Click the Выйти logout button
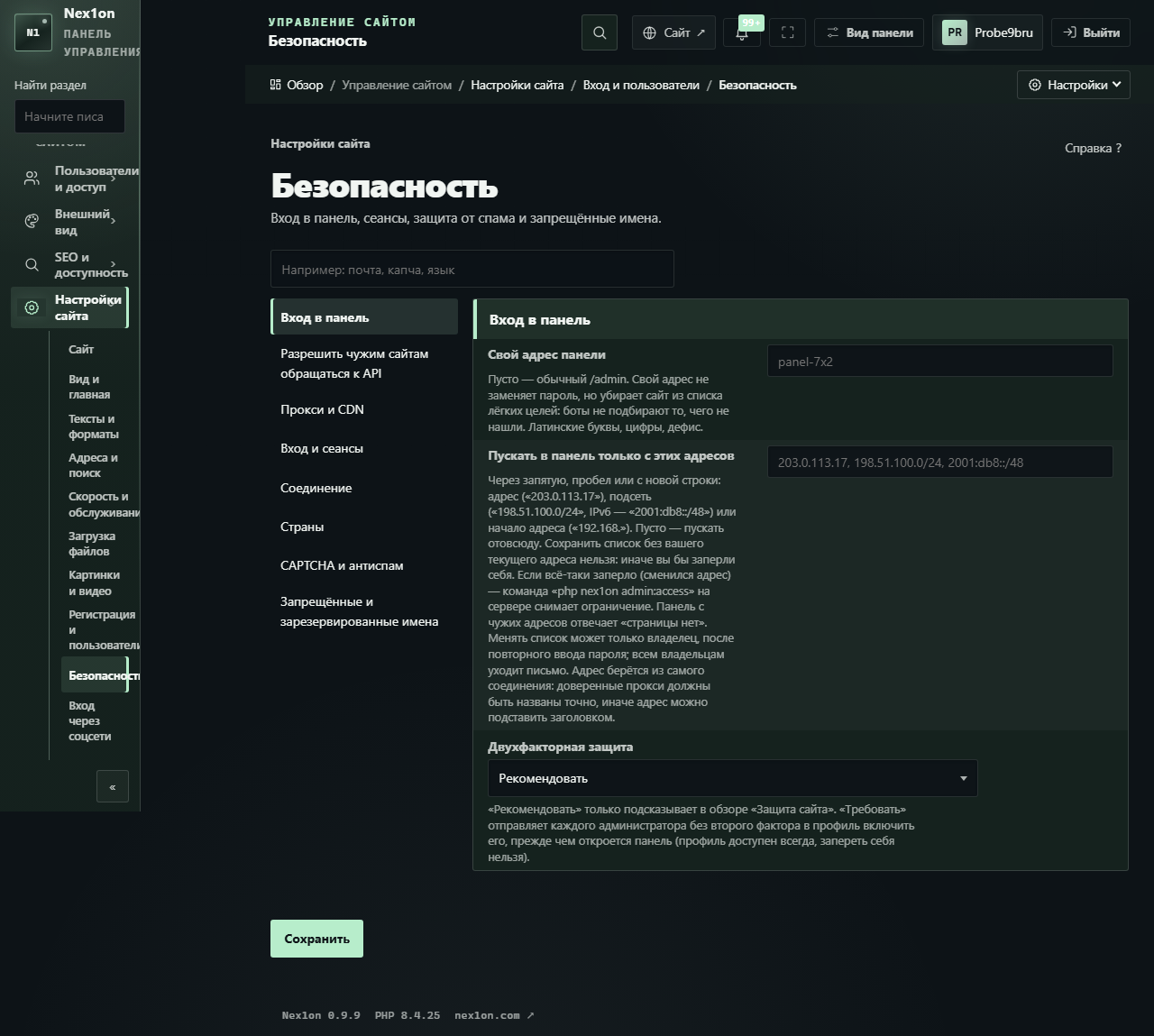This screenshot has width=1154, height=1036. point(1091,32)
